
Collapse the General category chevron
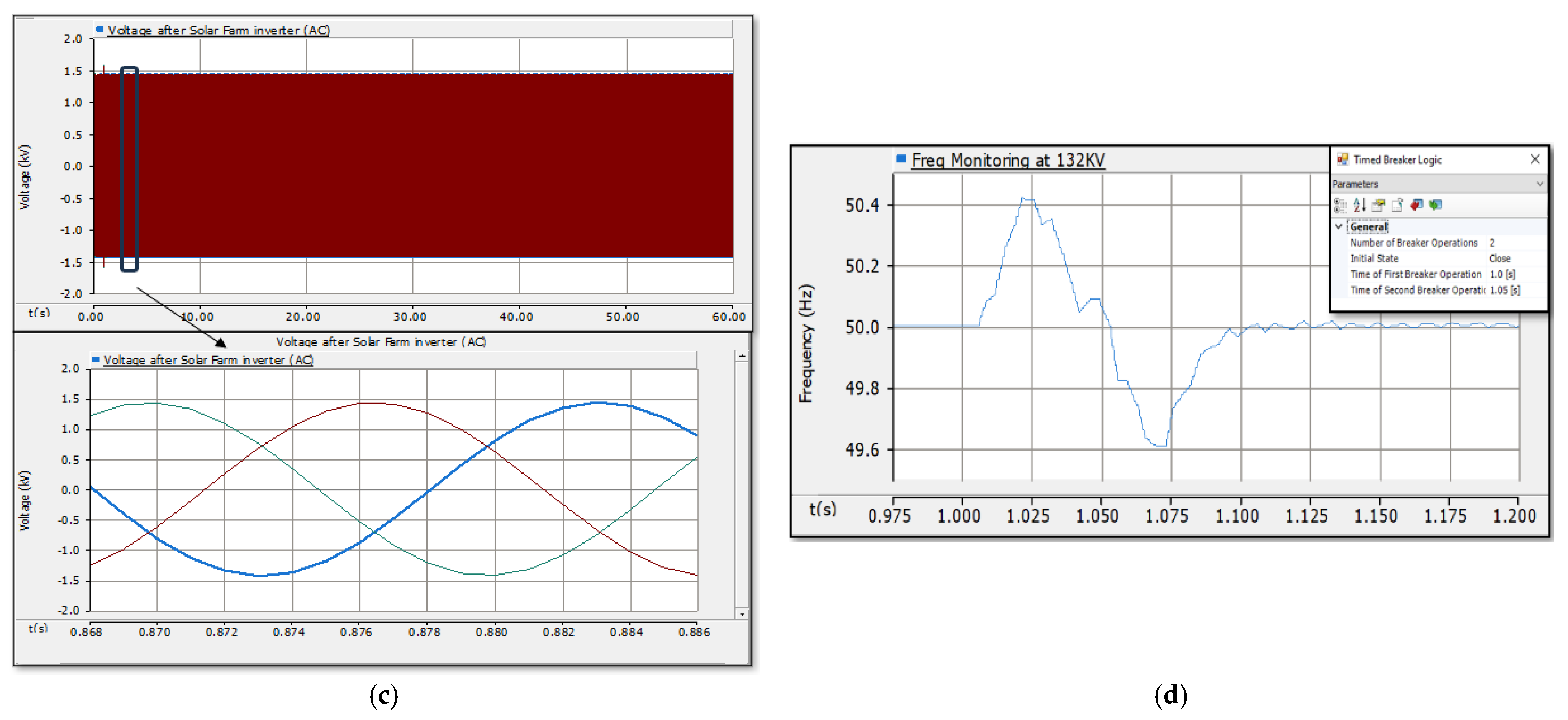click(x=1339, y=227)
